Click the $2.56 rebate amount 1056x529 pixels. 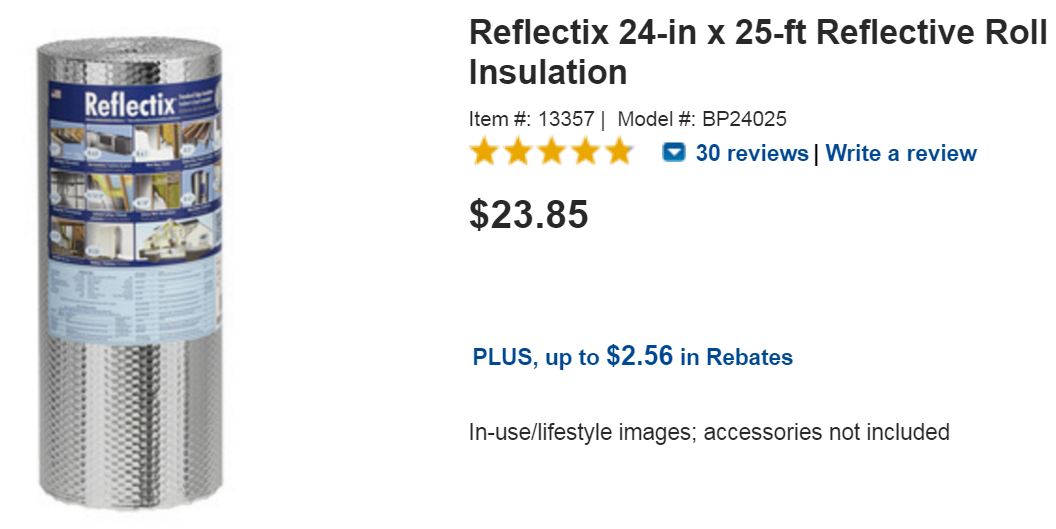(x=639, y=356)
